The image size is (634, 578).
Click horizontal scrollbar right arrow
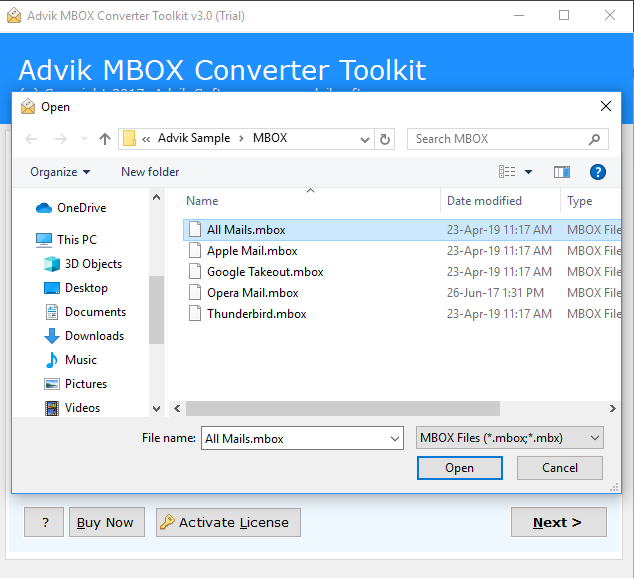[x=613, y=409]
